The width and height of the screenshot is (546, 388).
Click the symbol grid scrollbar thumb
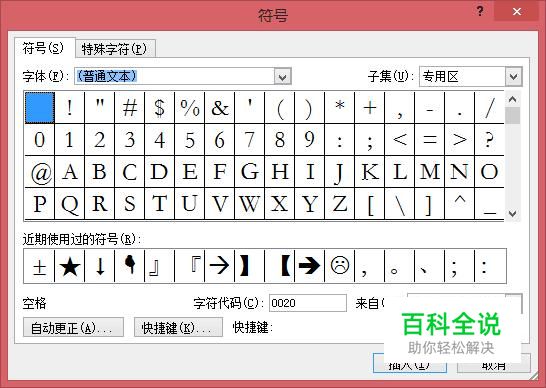pos(512,115)
